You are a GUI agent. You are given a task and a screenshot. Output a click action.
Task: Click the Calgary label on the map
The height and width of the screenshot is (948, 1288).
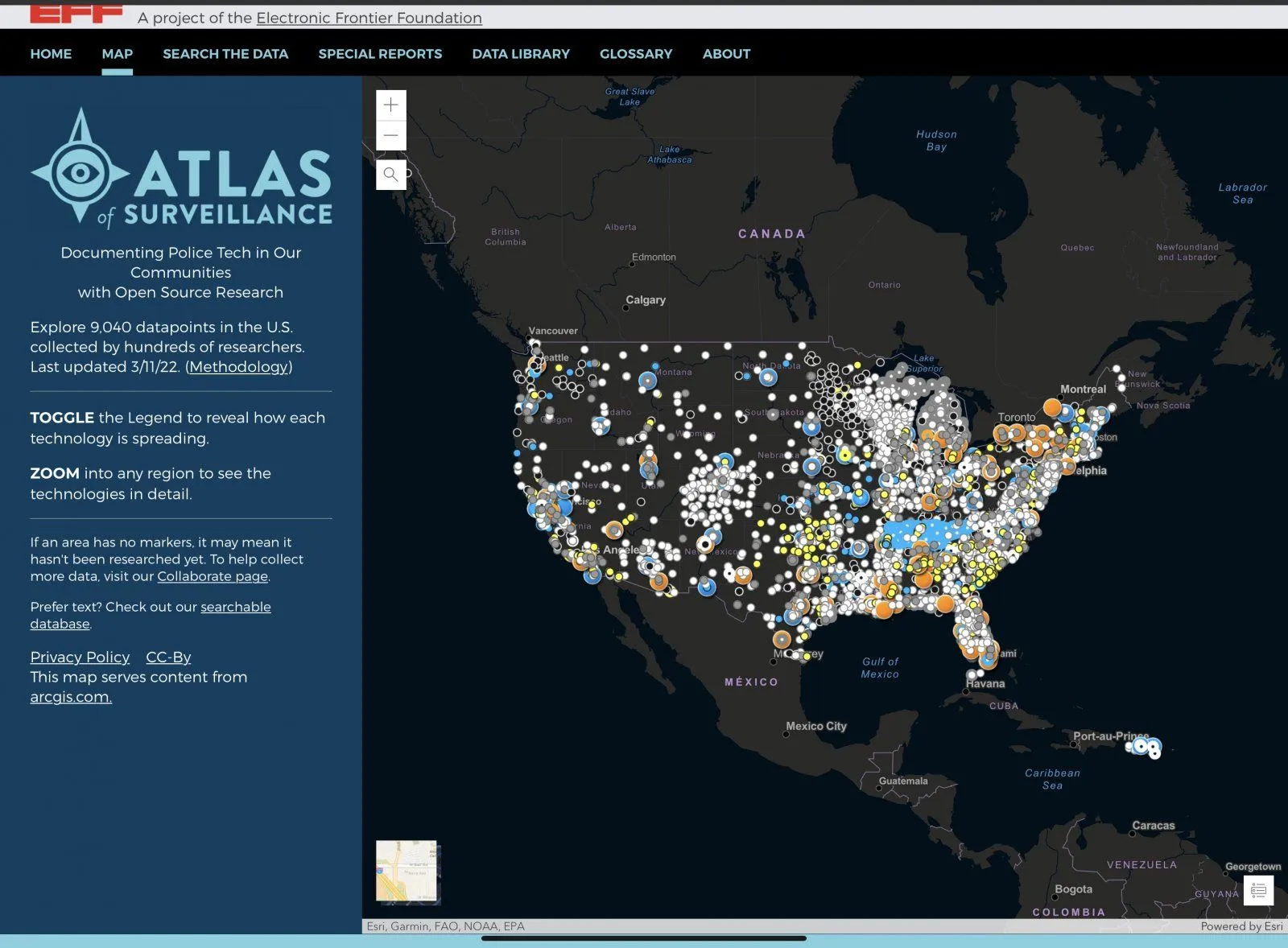pos(646,299)
